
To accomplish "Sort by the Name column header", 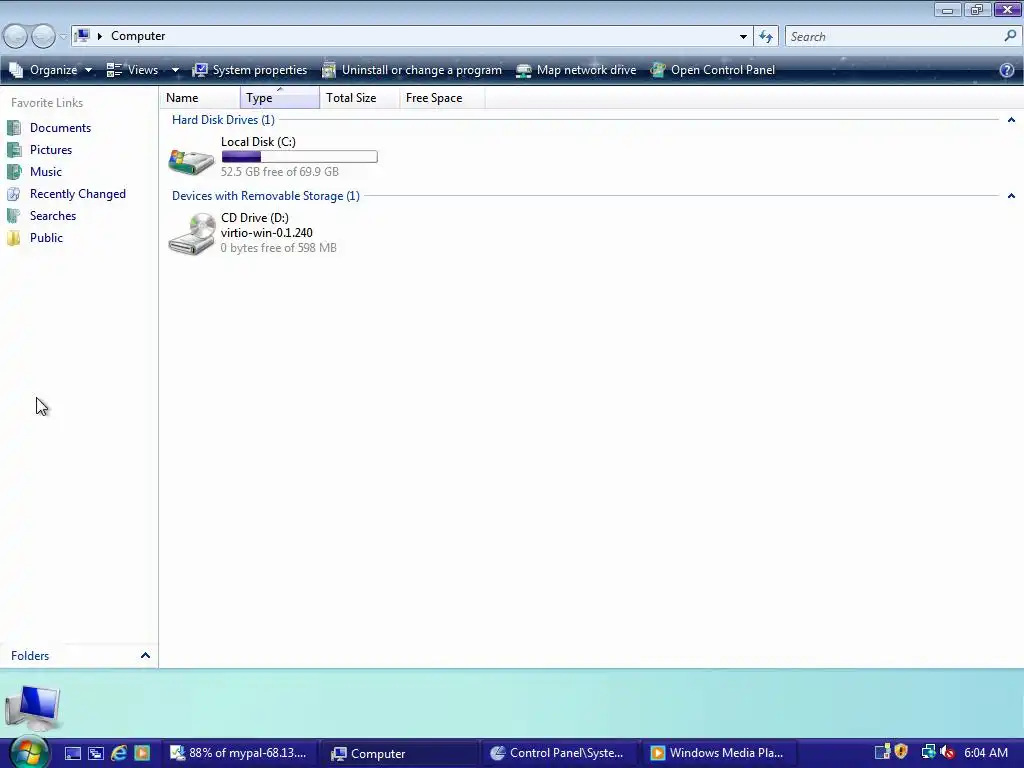I will (200, 98).
